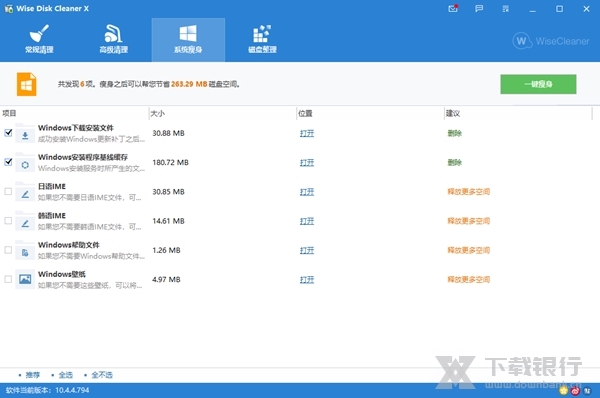Screen dimensions: 600x398
Task: Check the Windows壁纸 checkbox
Action: tap(8, 279)
